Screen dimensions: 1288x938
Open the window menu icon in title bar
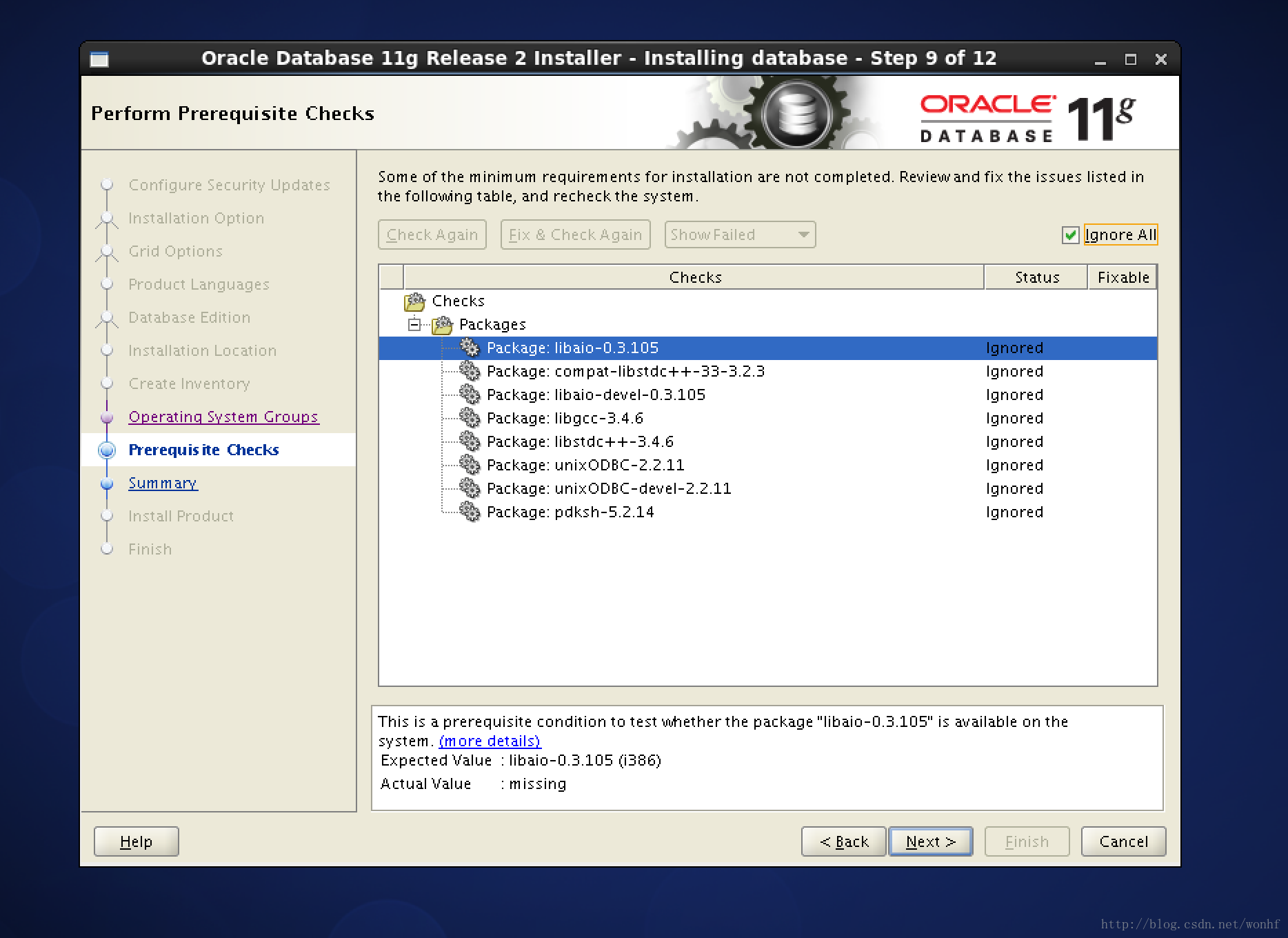[x=100, y=59]
